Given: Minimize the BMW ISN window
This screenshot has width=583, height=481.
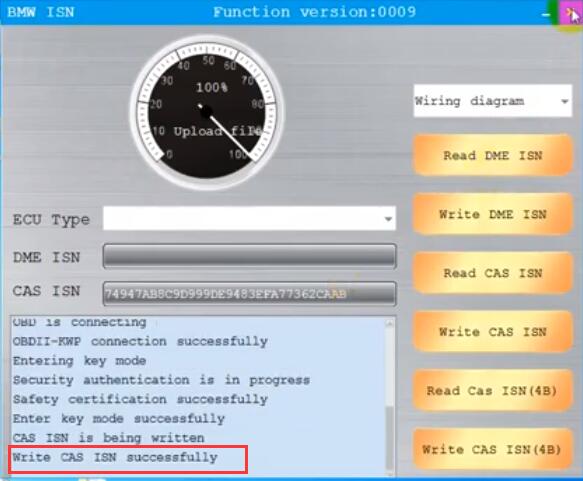Looking at the screenshot, I should [545, 14].
